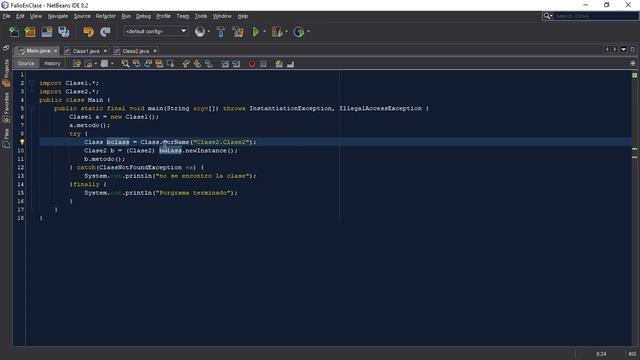640x360 pixels.
Task: Click the editor Forward navigation icon
Action: tap(104, 64)
